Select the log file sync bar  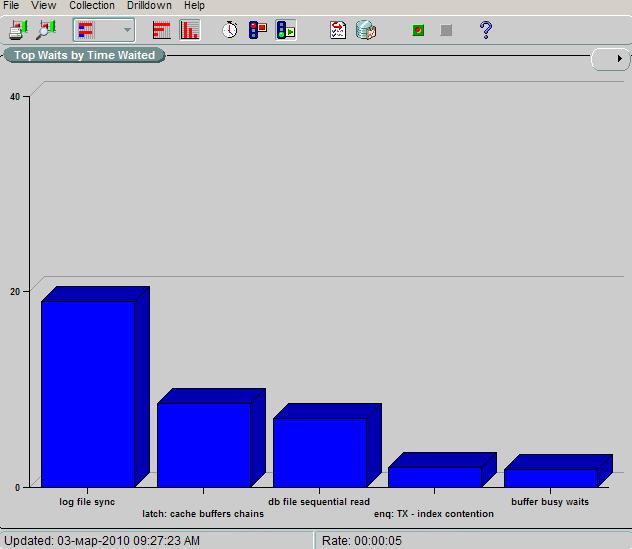coord(88,393)
